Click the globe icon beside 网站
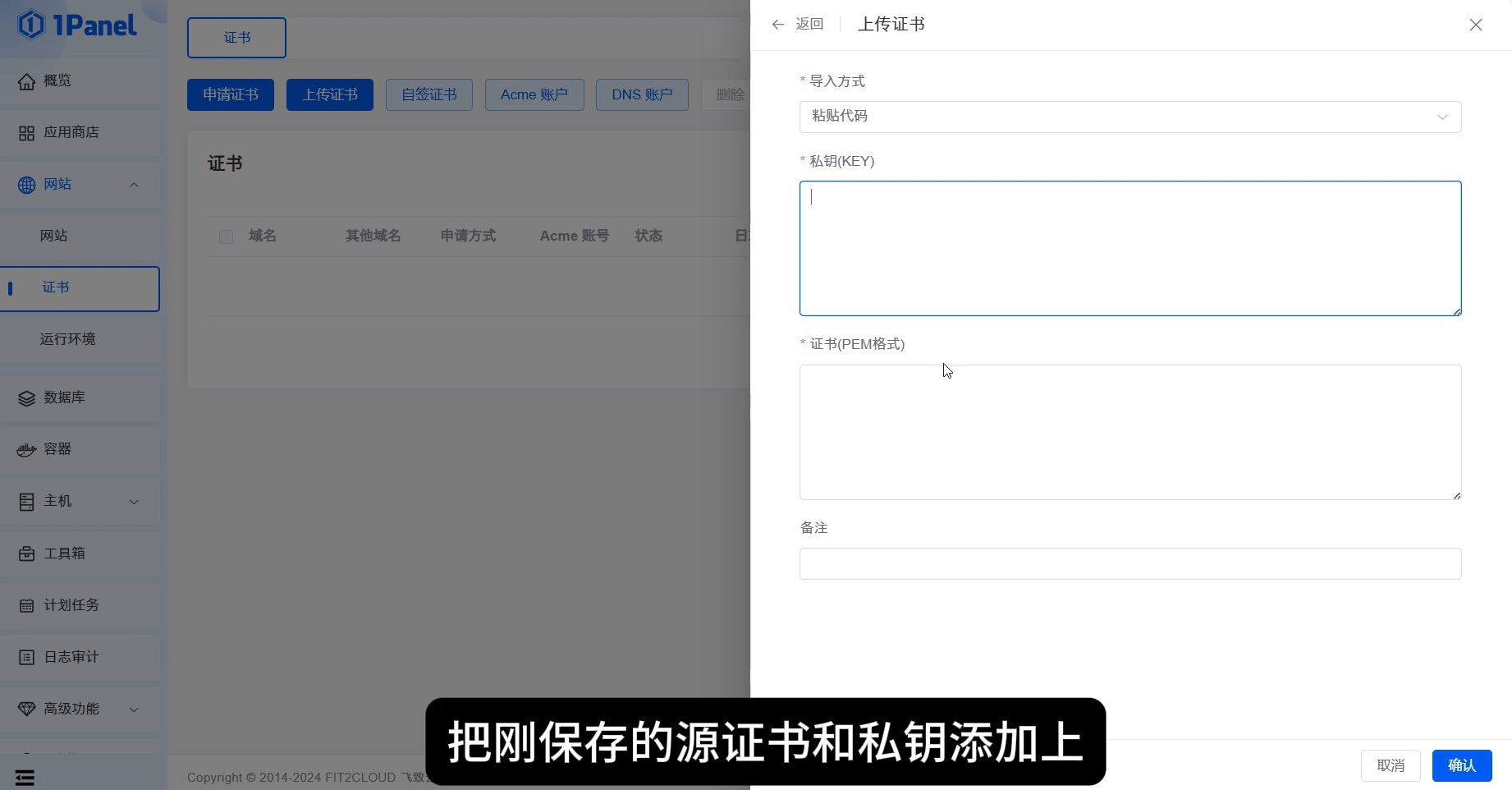 (x=27, y=185)
